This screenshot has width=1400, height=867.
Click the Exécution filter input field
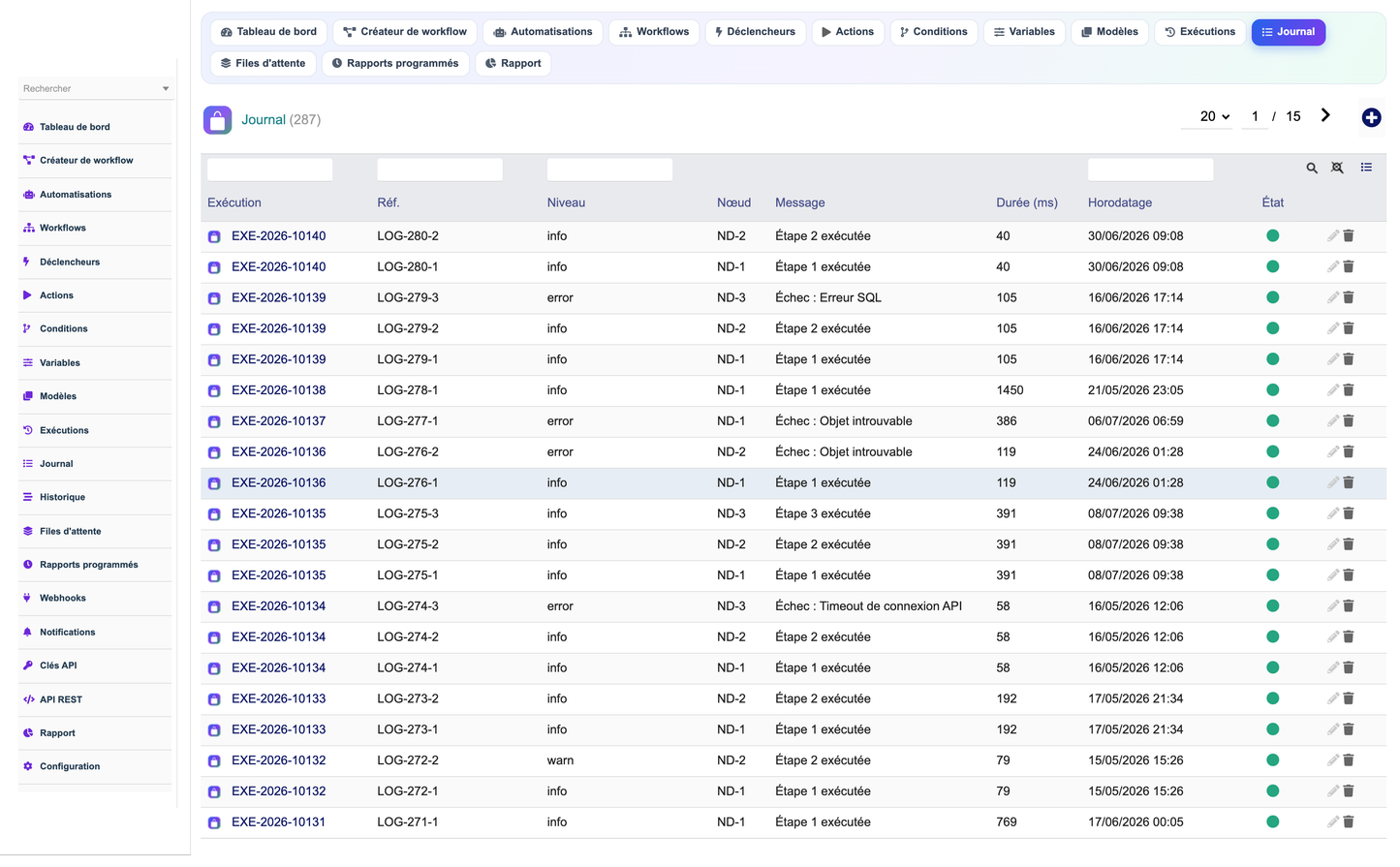click(x=269, y=170)
